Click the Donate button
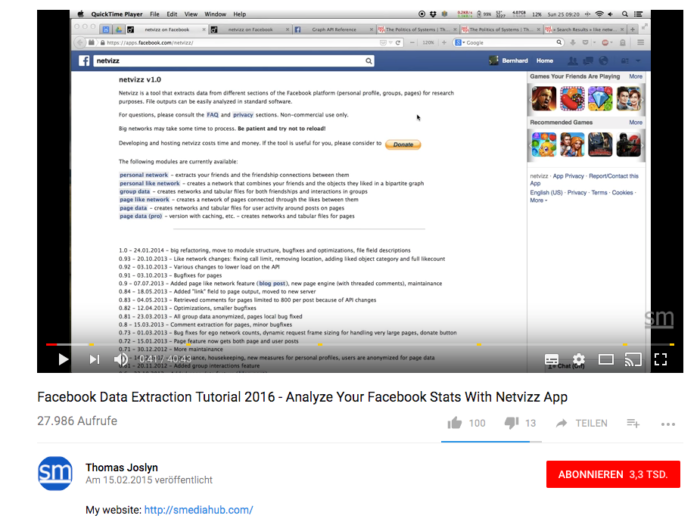This screenshot has width=700, height=528. point(403,145)
